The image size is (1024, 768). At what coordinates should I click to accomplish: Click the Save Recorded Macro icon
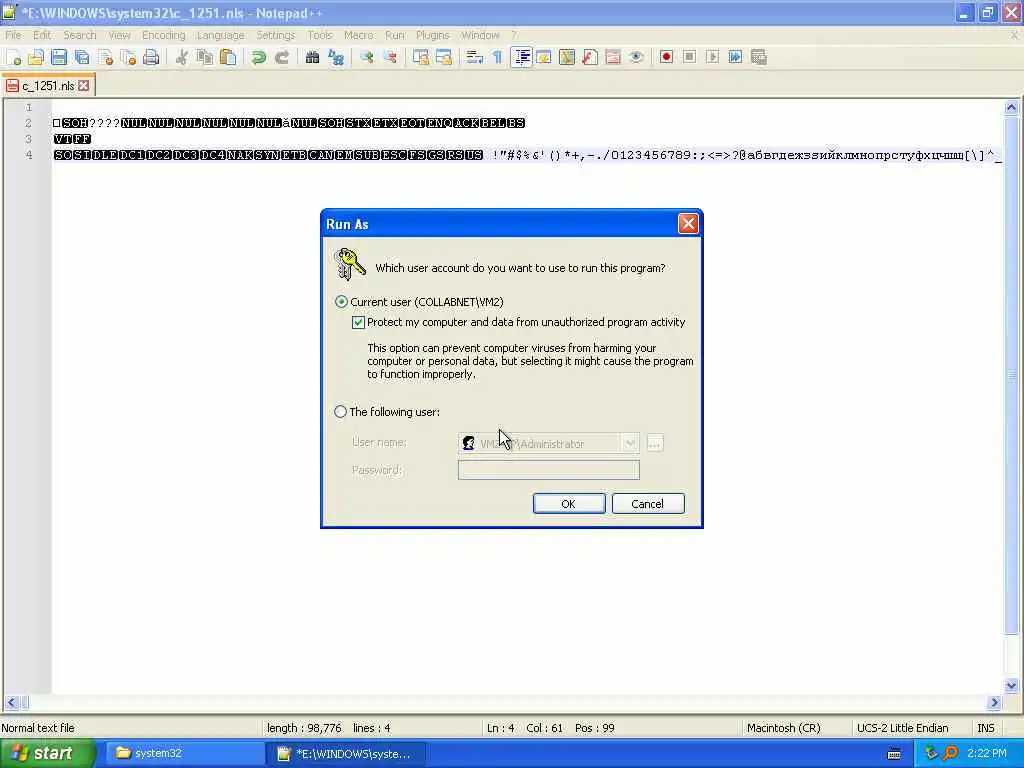coord(758,57)
